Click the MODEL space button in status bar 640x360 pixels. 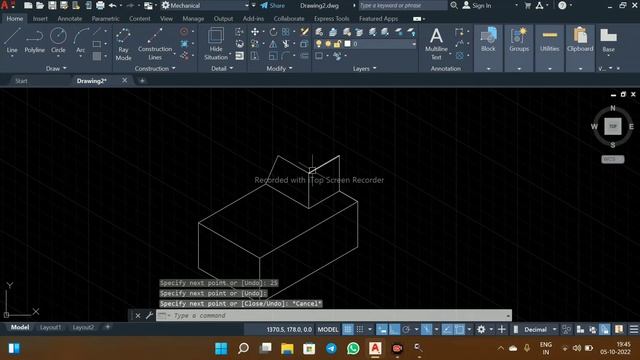click(x=328, y=329)
